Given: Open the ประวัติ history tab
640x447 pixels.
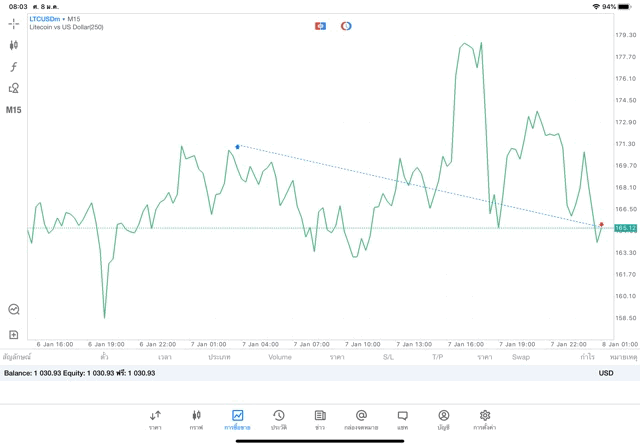Looking at the screenshot, I should [x=278, y=419].
